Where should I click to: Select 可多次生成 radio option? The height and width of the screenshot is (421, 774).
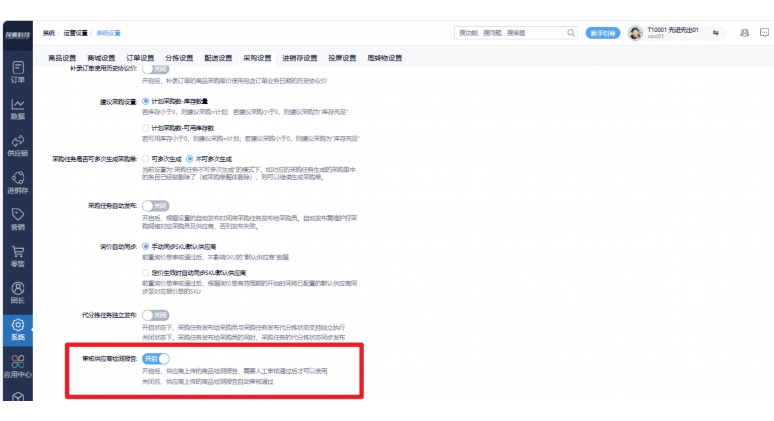pyautogui.click(x=146, y=159)
